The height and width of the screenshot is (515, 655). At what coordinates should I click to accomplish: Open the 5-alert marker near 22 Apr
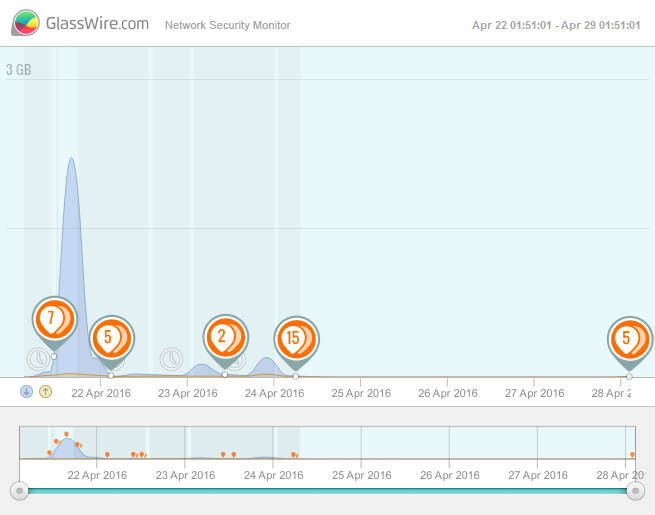(110, 338)
